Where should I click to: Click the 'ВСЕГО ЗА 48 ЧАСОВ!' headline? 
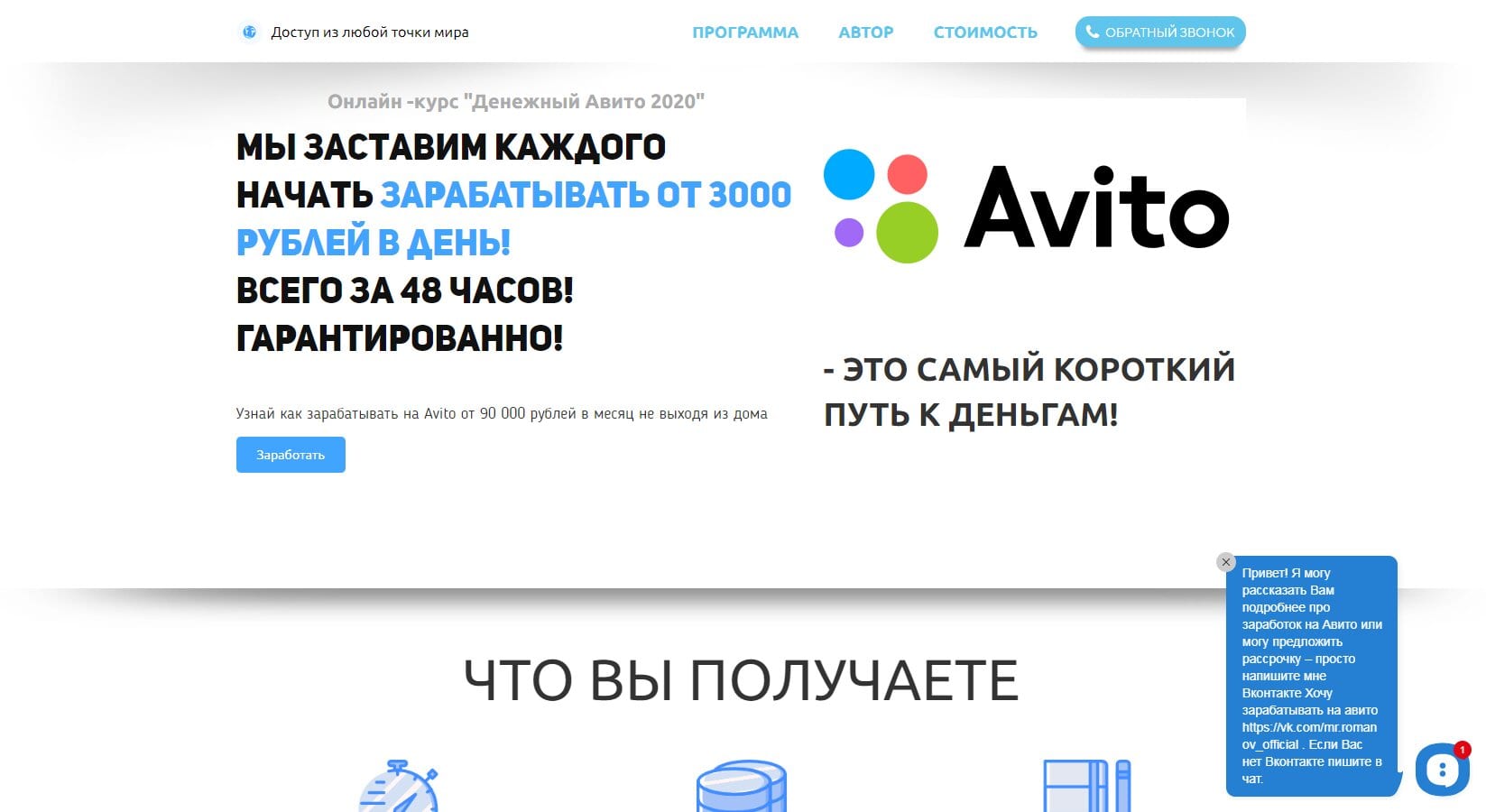405,291
